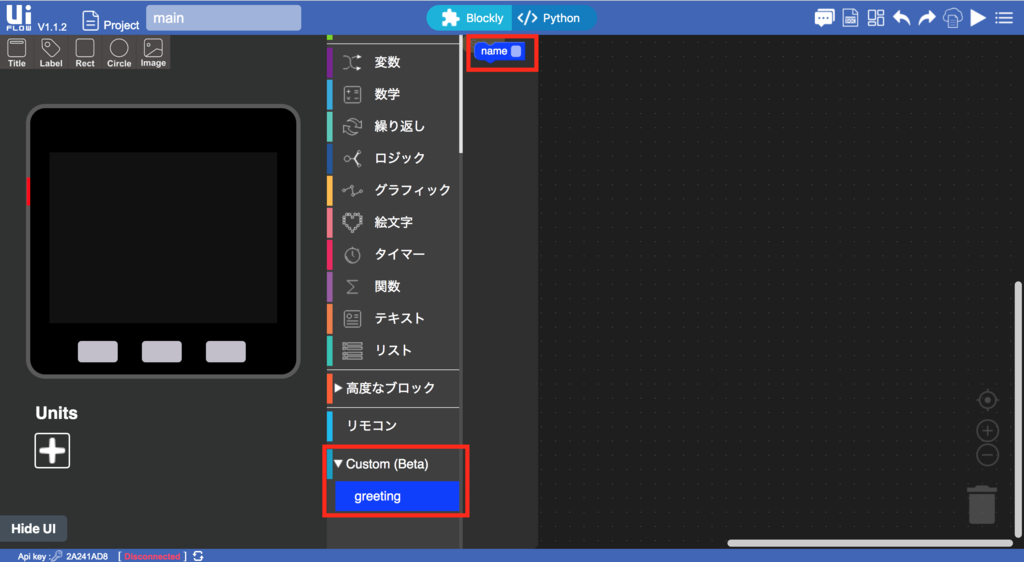The width and height of the screenshot is (1024, 562).
Task: Open the リモコン category
Action: (393, 426)
